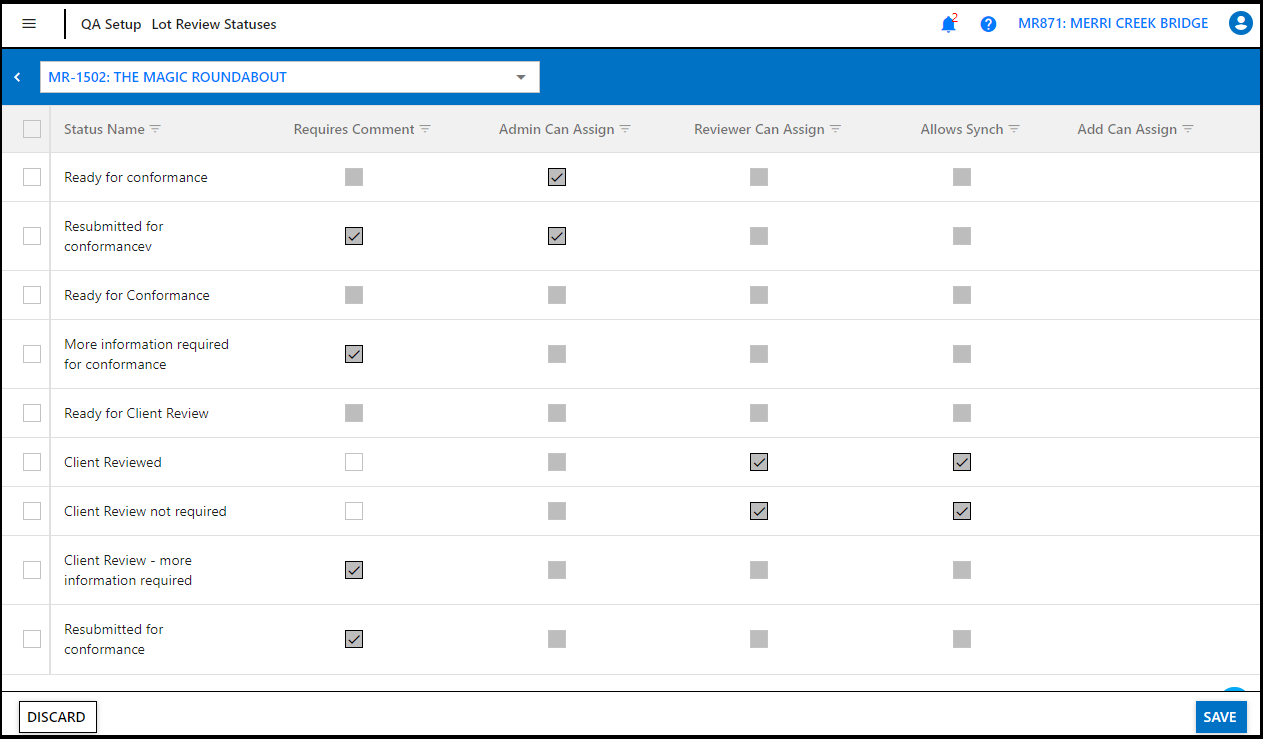Image resolution: width=1263 pixels, height=739 pixels.
Task: Open the Allows Synch column filter
Action: click(1015, 128)
